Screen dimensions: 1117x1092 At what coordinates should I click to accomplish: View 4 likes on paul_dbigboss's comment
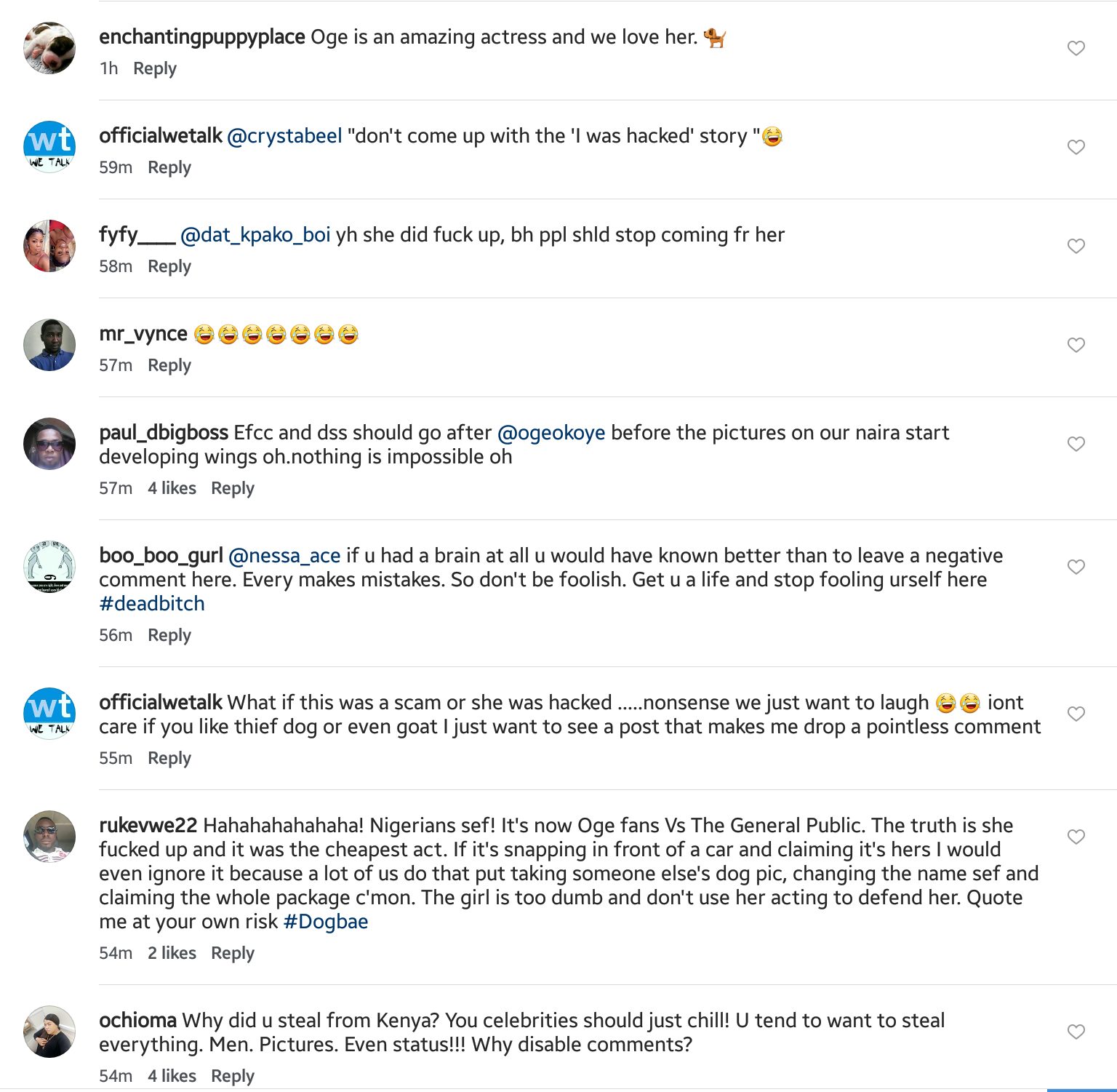[x=172, y=488]
